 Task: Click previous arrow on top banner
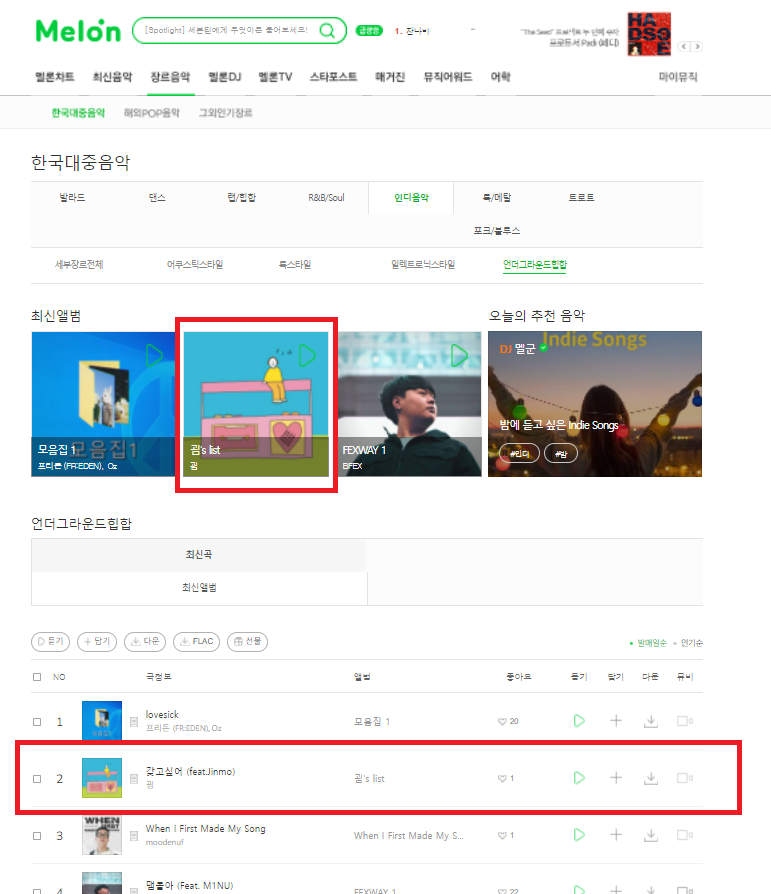tap(684, 47)
